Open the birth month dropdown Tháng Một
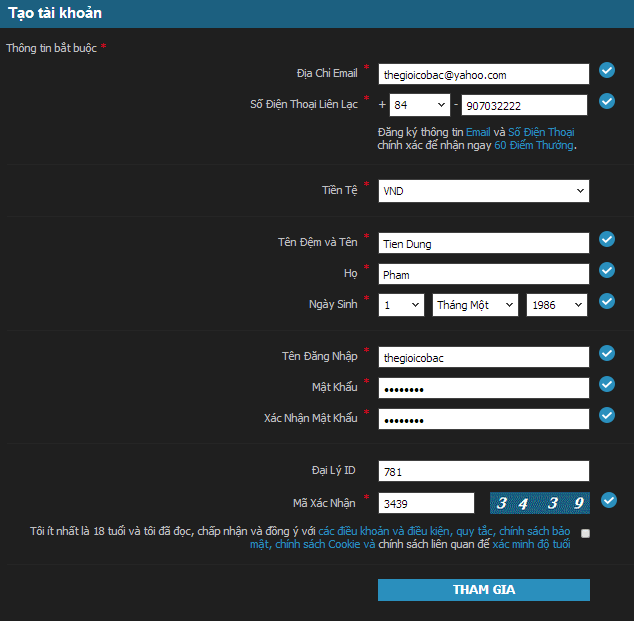 [x=475, y=305]
